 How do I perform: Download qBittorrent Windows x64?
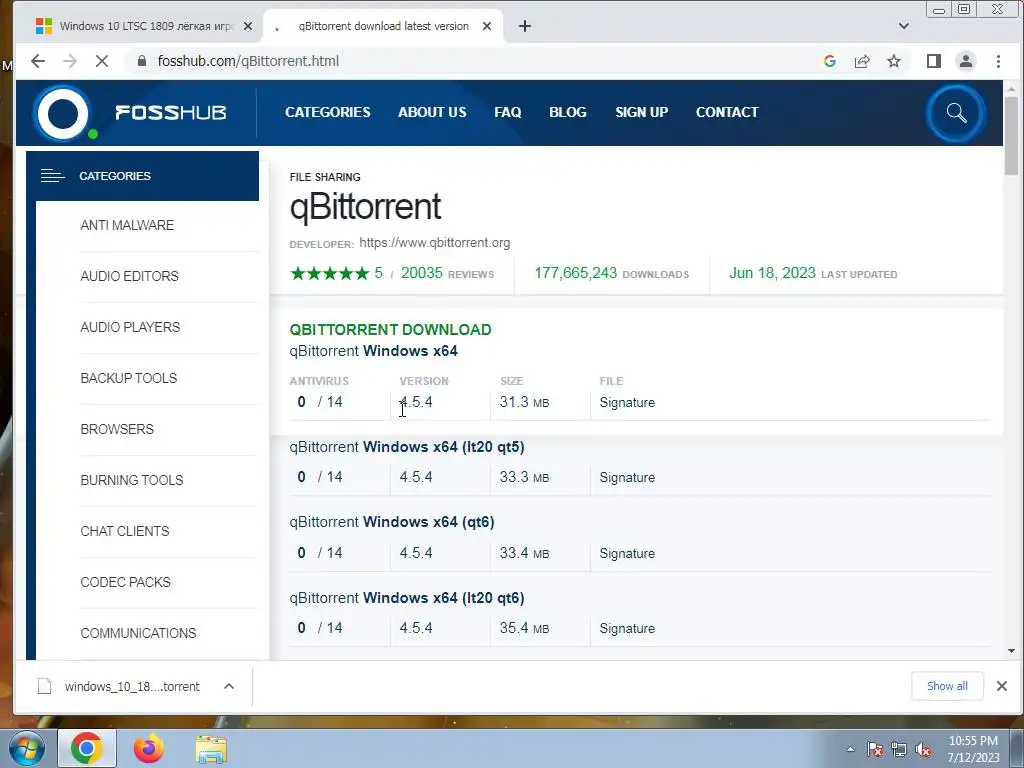coord(374,351)
